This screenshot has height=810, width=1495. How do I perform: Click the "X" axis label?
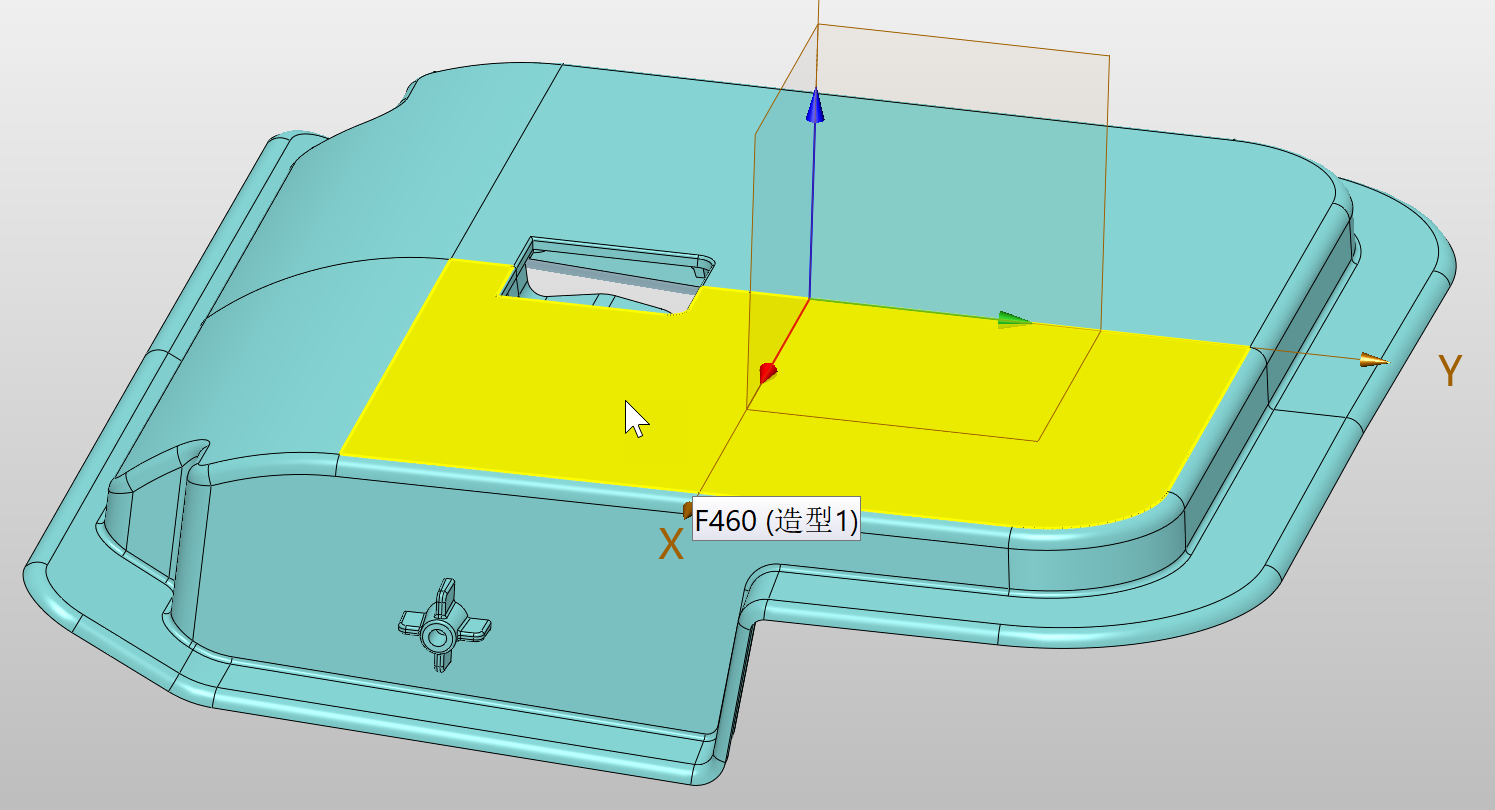pos(671,545)
